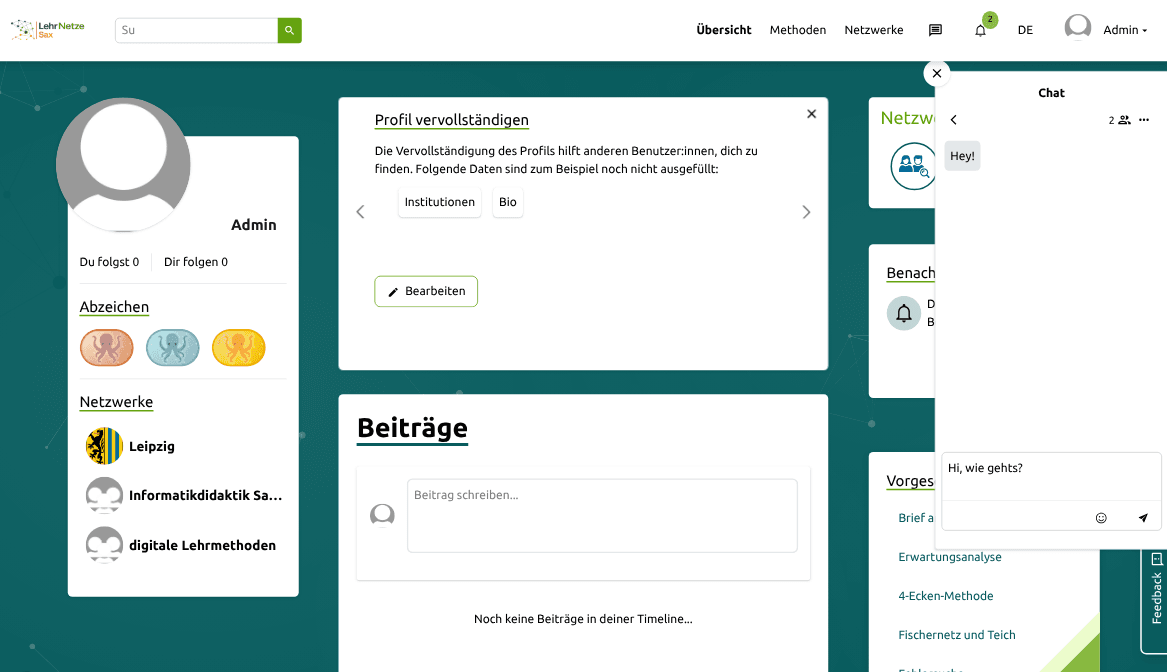The width and height of the screenshot is (1167, 672).
Task: Show next profile suggestion with right chevron
Action: pyautogui.click(x=806, y=212)
